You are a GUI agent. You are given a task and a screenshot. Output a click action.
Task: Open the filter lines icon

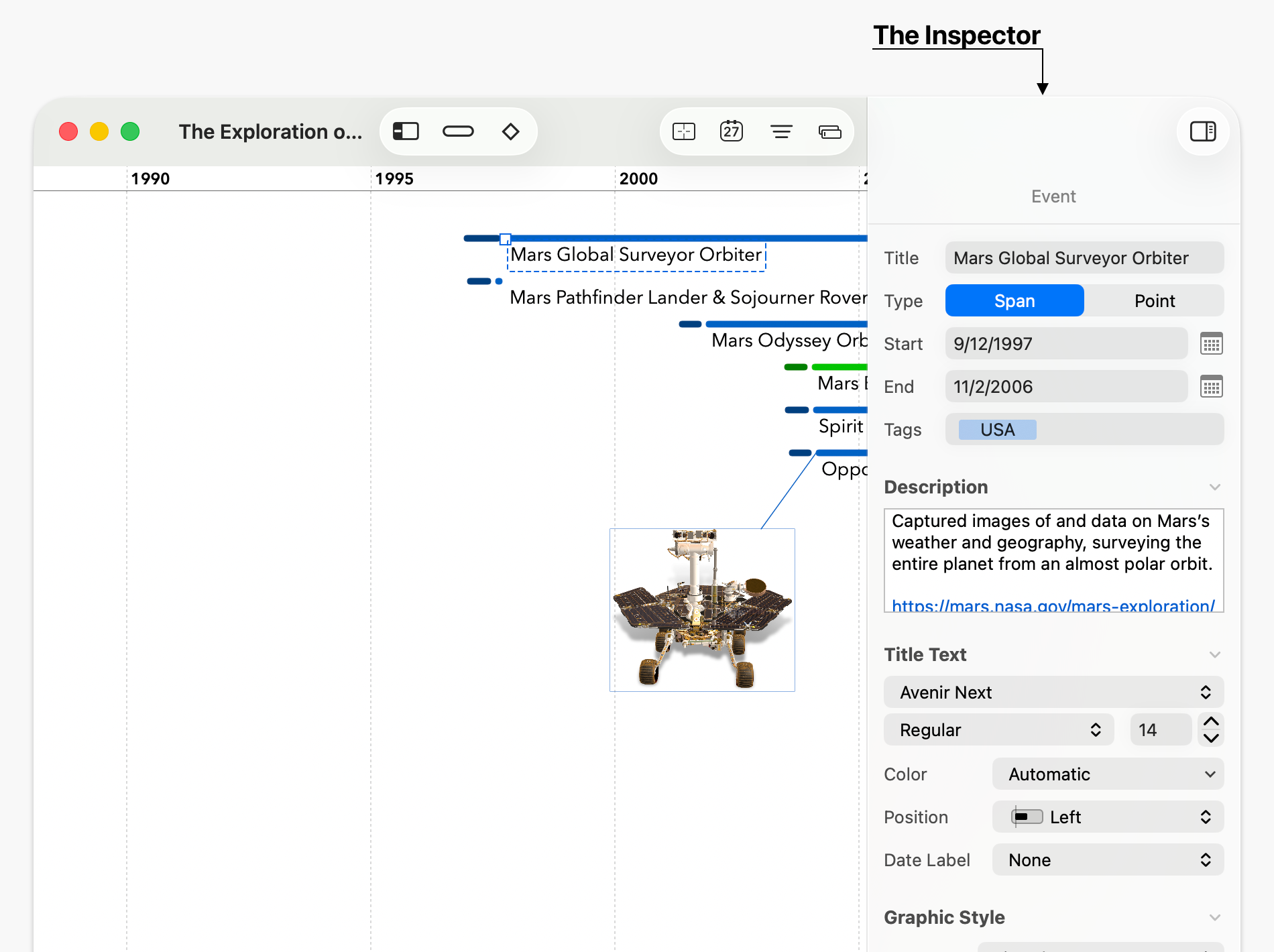pos(781,131)
